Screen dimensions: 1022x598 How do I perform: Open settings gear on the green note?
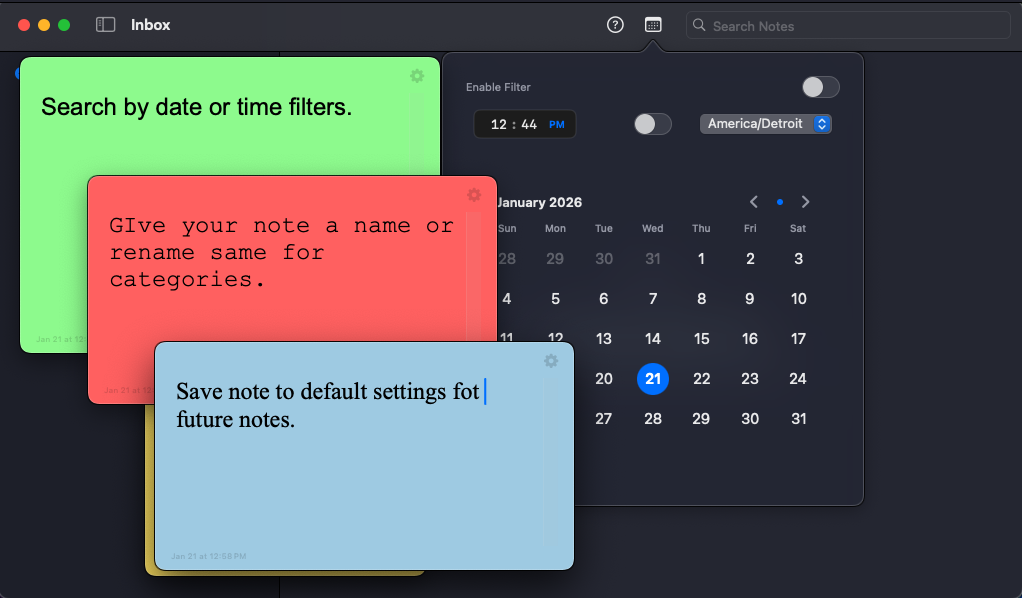coord(417,76)
